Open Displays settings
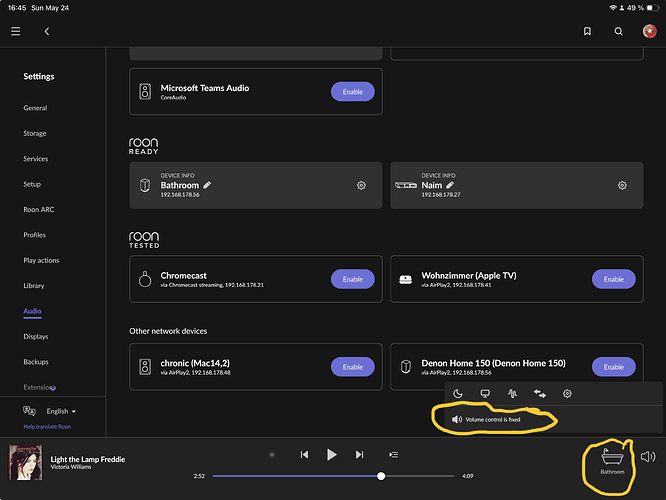666x500 pixels. pos(36,336)
